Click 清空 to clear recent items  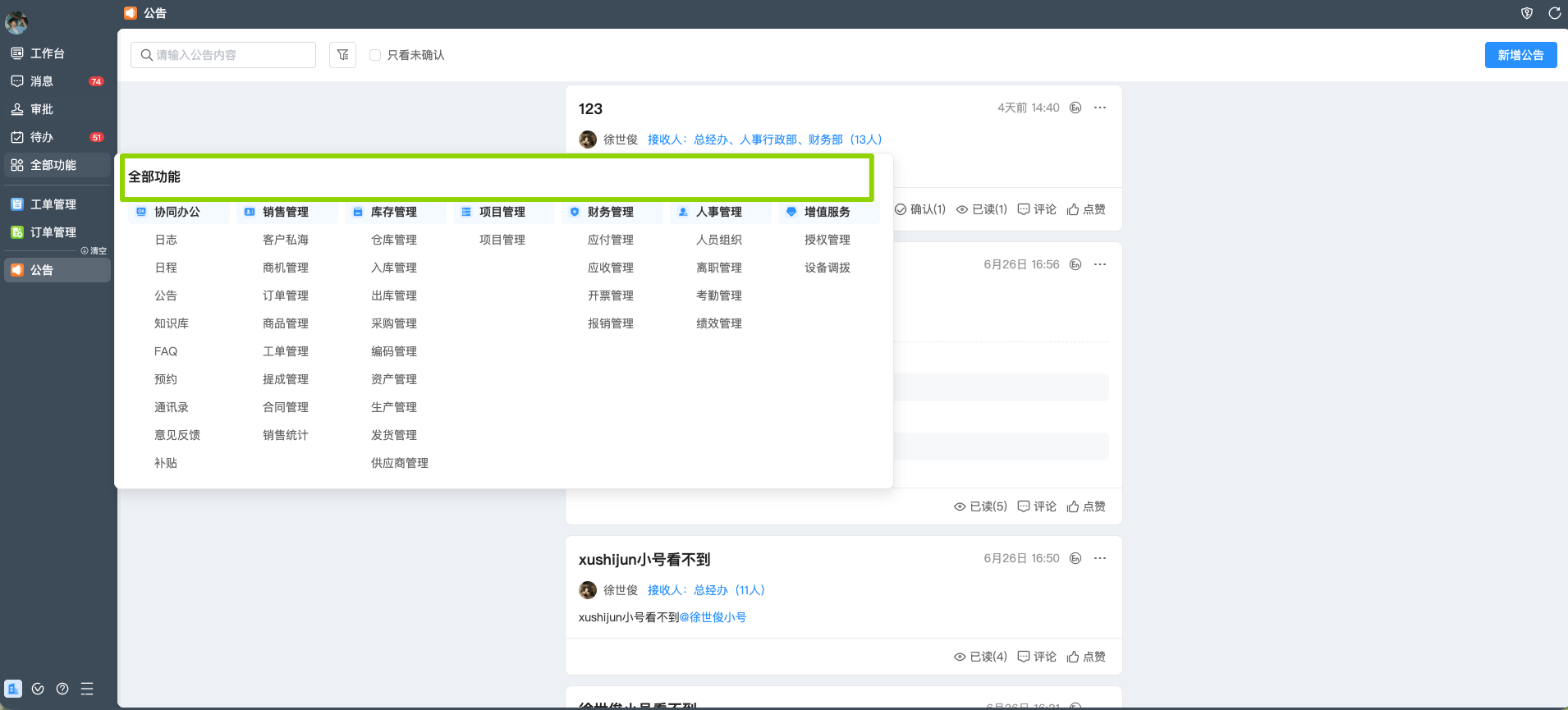tap(94, 251)
